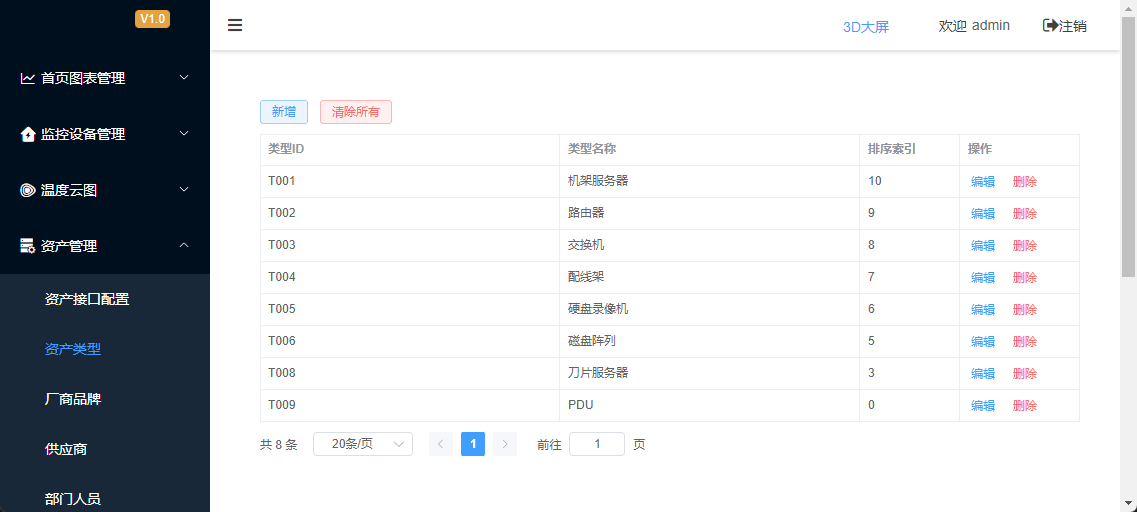Go to next page arrow

coord(505,444)
